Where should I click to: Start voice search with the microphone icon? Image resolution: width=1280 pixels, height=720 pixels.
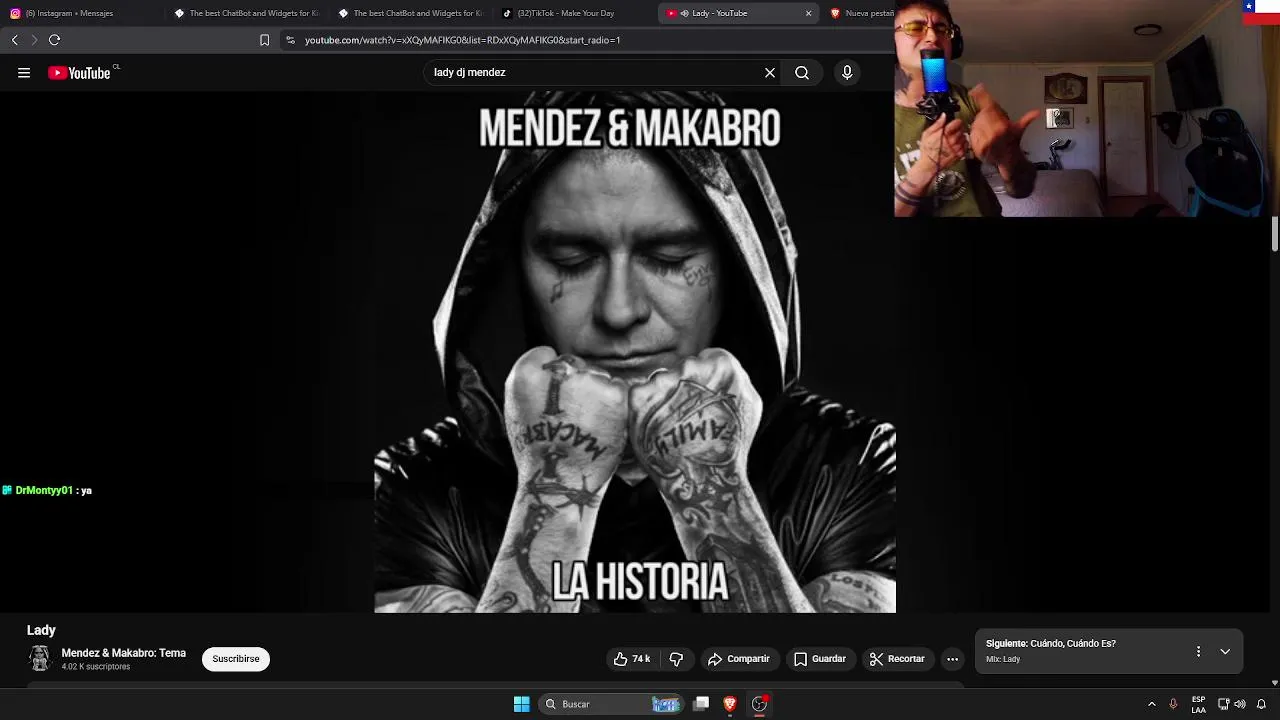pyautogui.click(x=847, y=73)
